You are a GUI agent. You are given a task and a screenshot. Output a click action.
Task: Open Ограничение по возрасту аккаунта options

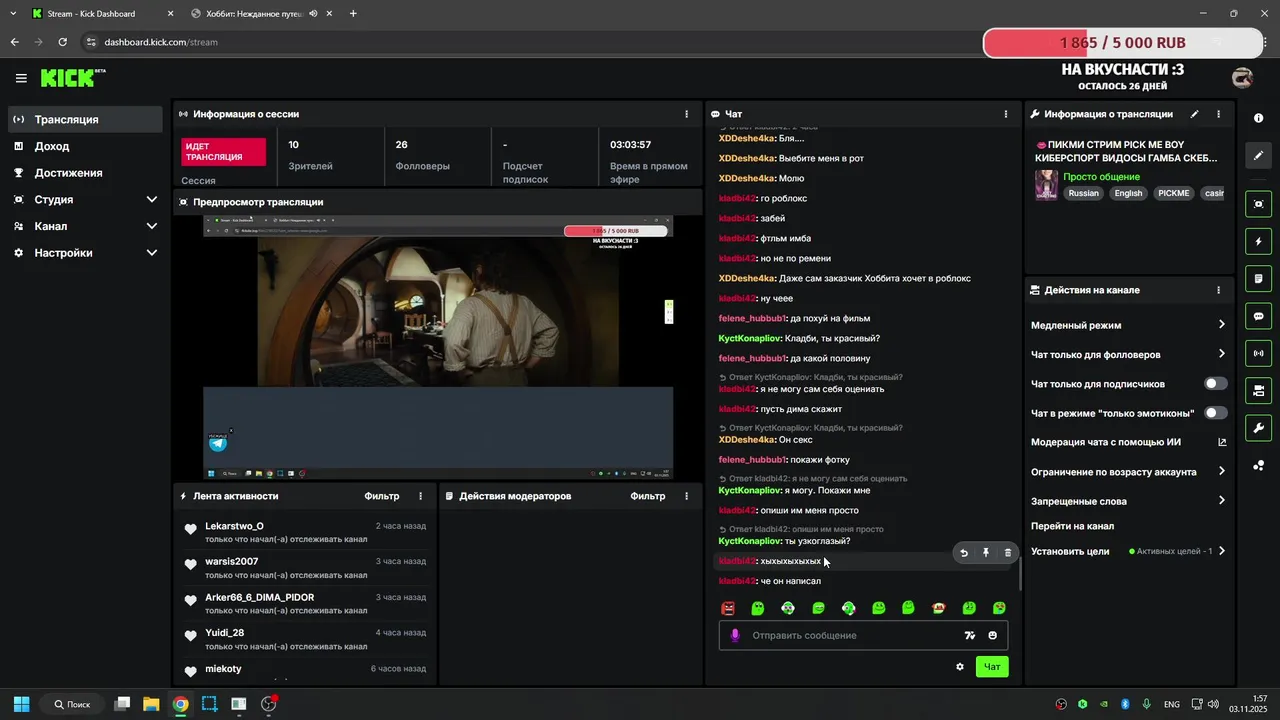(1128, 472)
